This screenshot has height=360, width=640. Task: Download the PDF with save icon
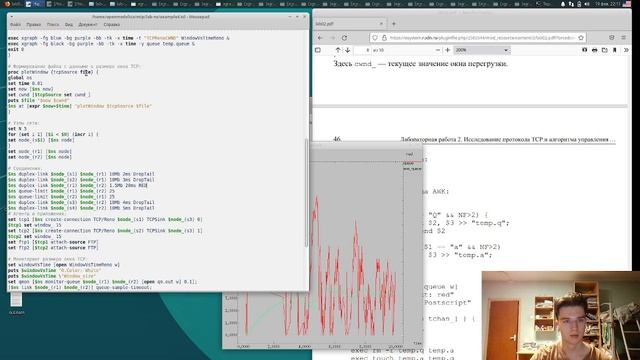(604, 50)
